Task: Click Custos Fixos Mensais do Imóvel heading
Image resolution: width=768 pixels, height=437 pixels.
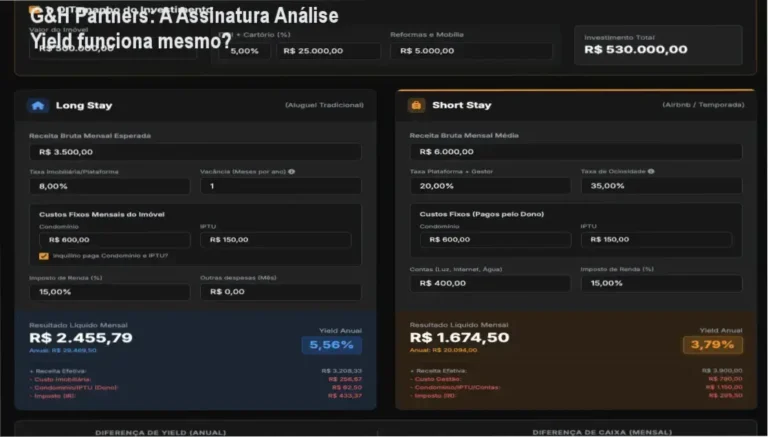Action: 102,214
